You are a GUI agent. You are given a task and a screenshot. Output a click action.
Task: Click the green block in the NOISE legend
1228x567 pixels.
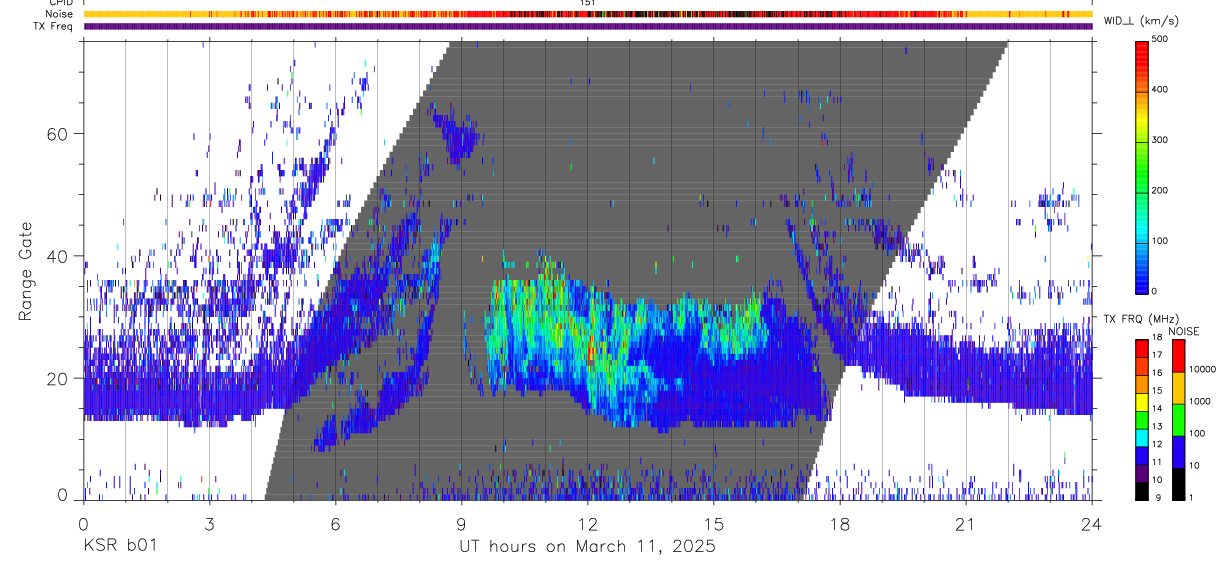point(1180,420)
